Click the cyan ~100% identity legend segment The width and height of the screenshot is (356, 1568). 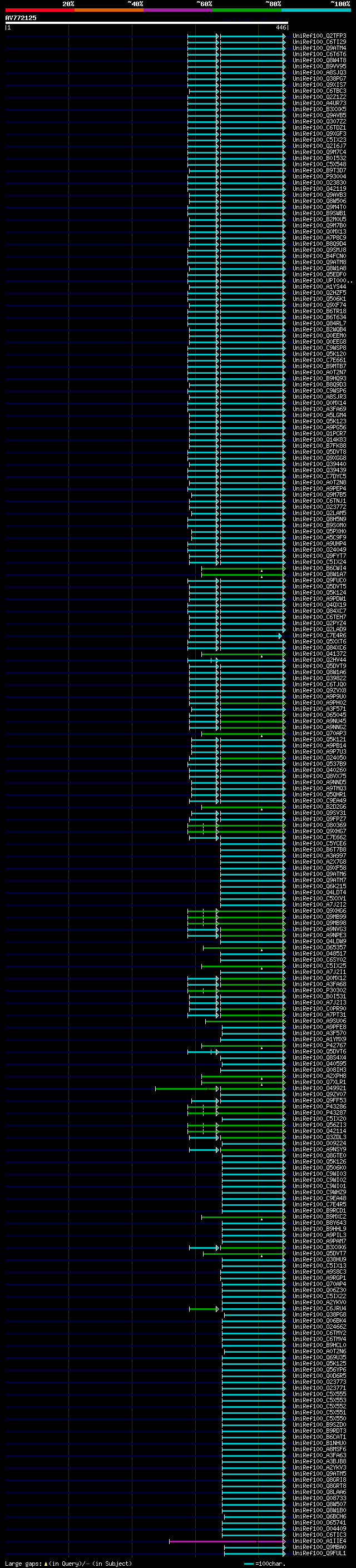tap(316, 10)
